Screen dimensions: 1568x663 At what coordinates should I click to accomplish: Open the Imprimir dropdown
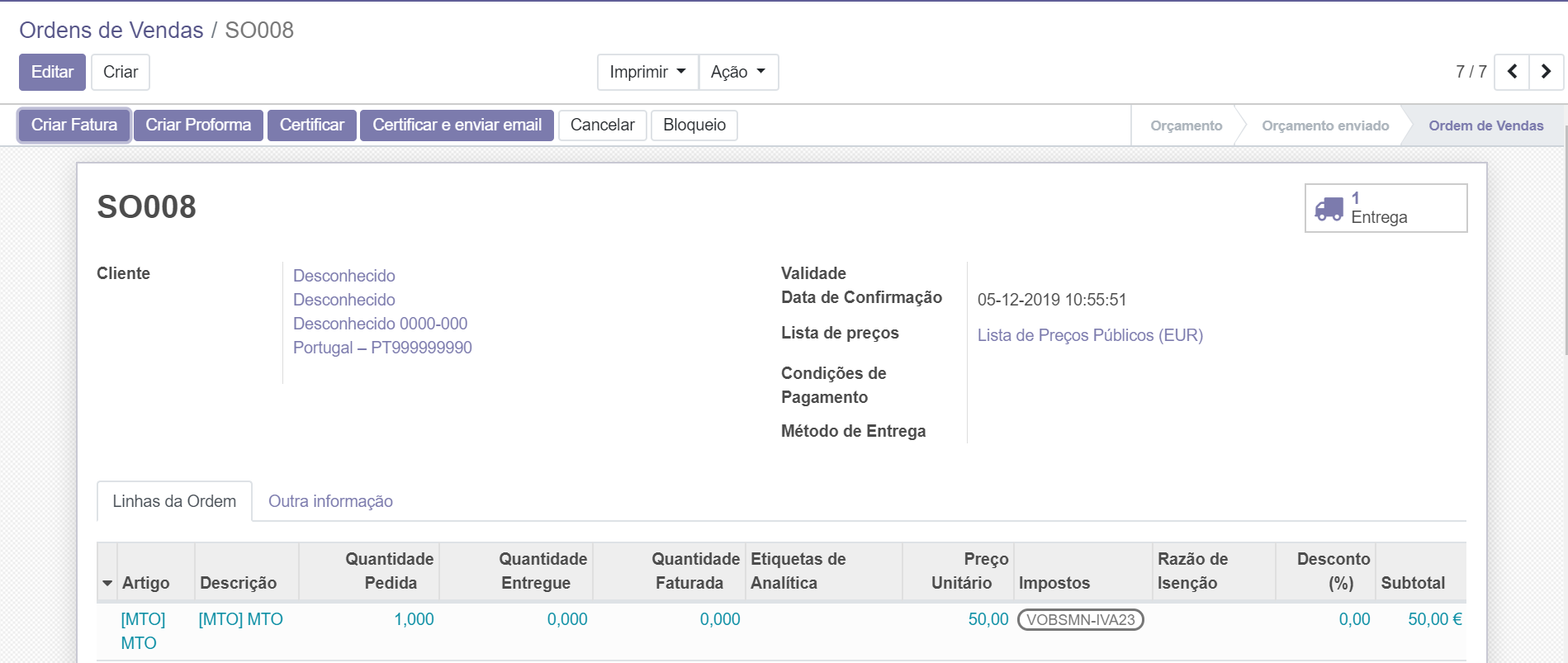[647, 72]
